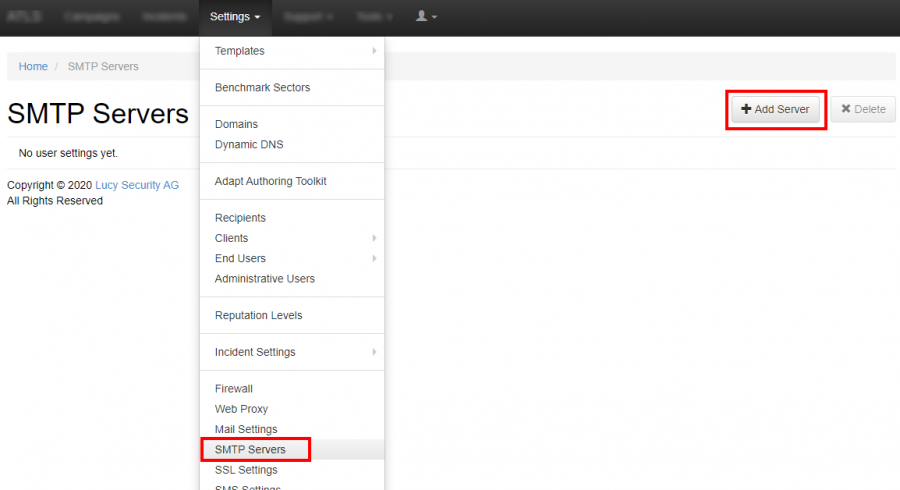
Task: Select SMTP Servers from Settings menu
Action: tap(250, 450)
